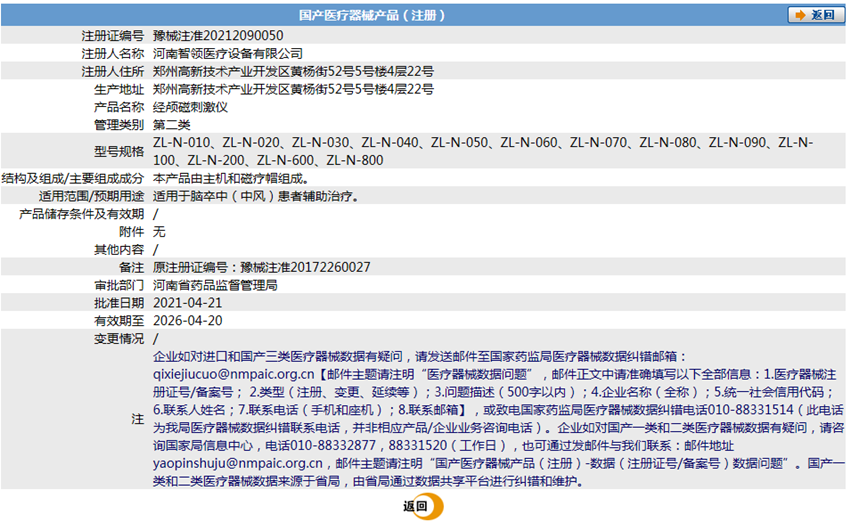Select the value 无 in 附件 row

[x=159, y=232]
